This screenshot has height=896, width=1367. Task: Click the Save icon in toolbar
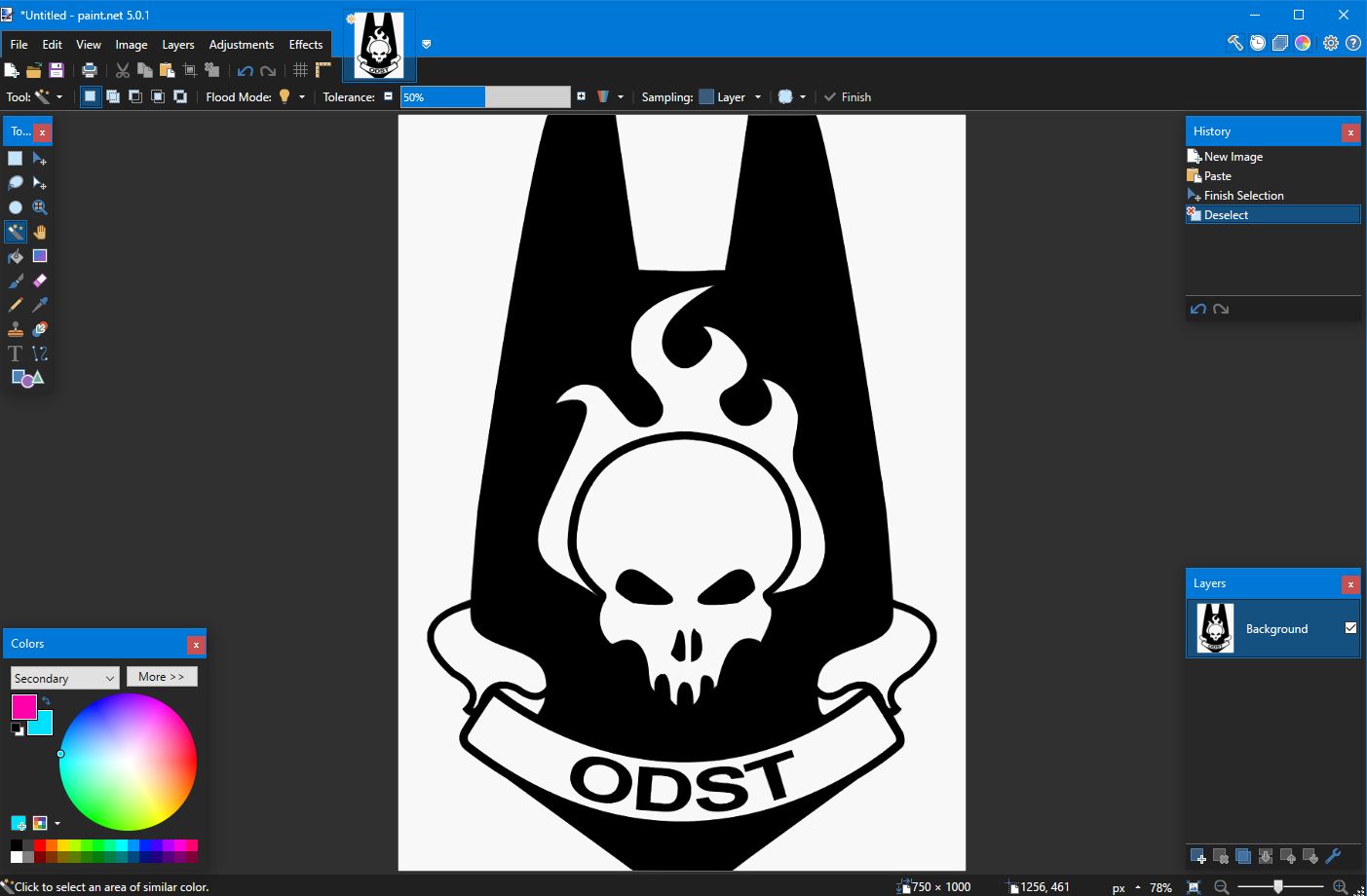point(57,70)
